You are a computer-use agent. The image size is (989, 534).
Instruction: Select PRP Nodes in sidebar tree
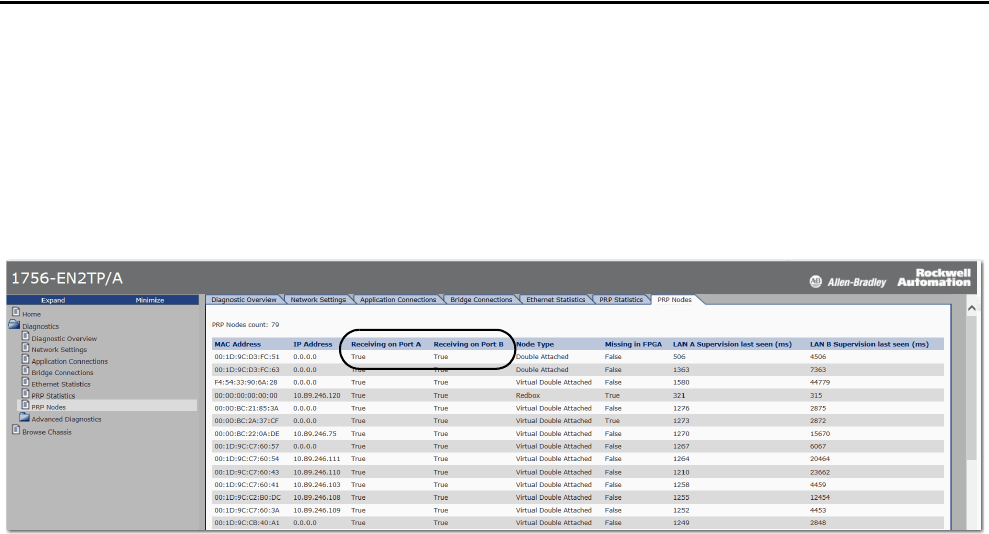49,407
